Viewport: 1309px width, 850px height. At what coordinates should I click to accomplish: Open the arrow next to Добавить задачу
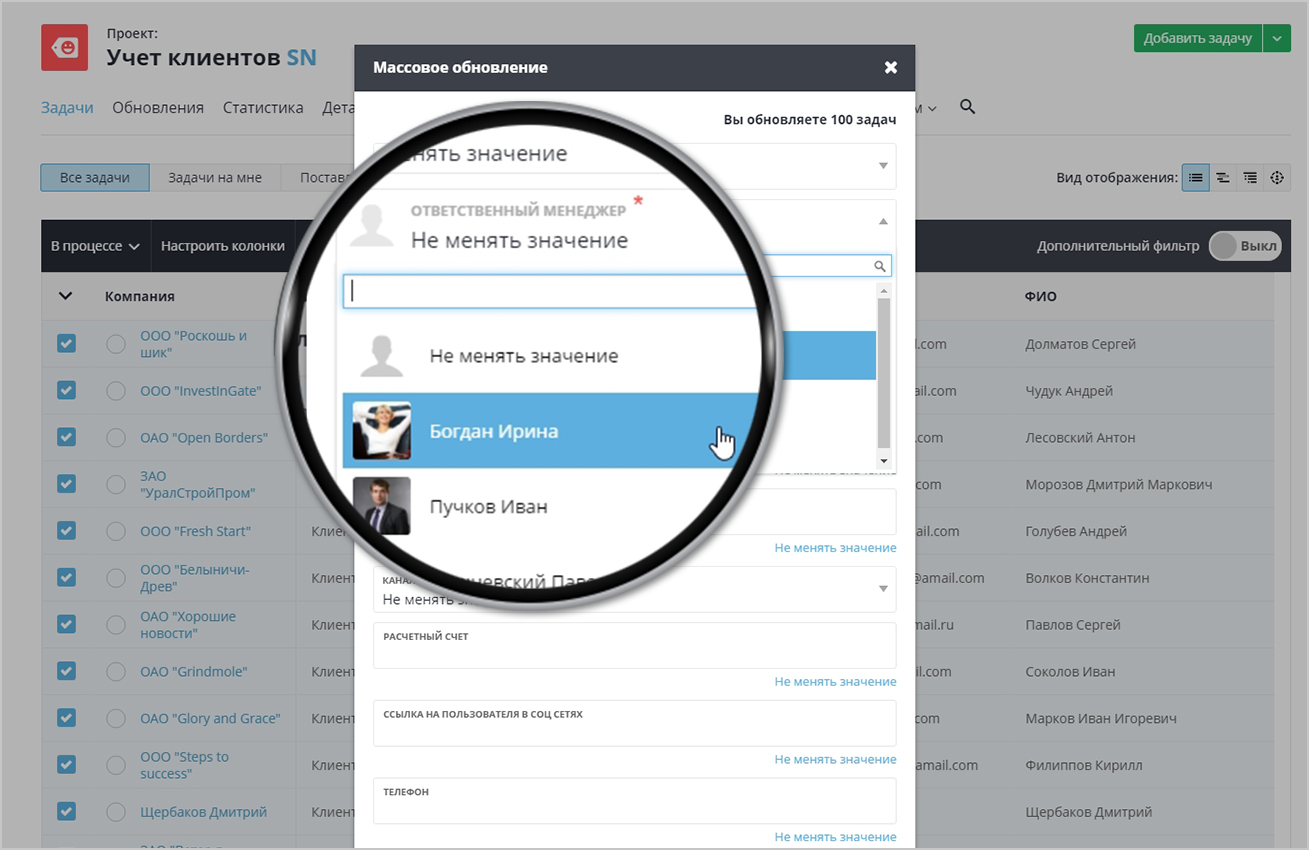point(1277,38)
